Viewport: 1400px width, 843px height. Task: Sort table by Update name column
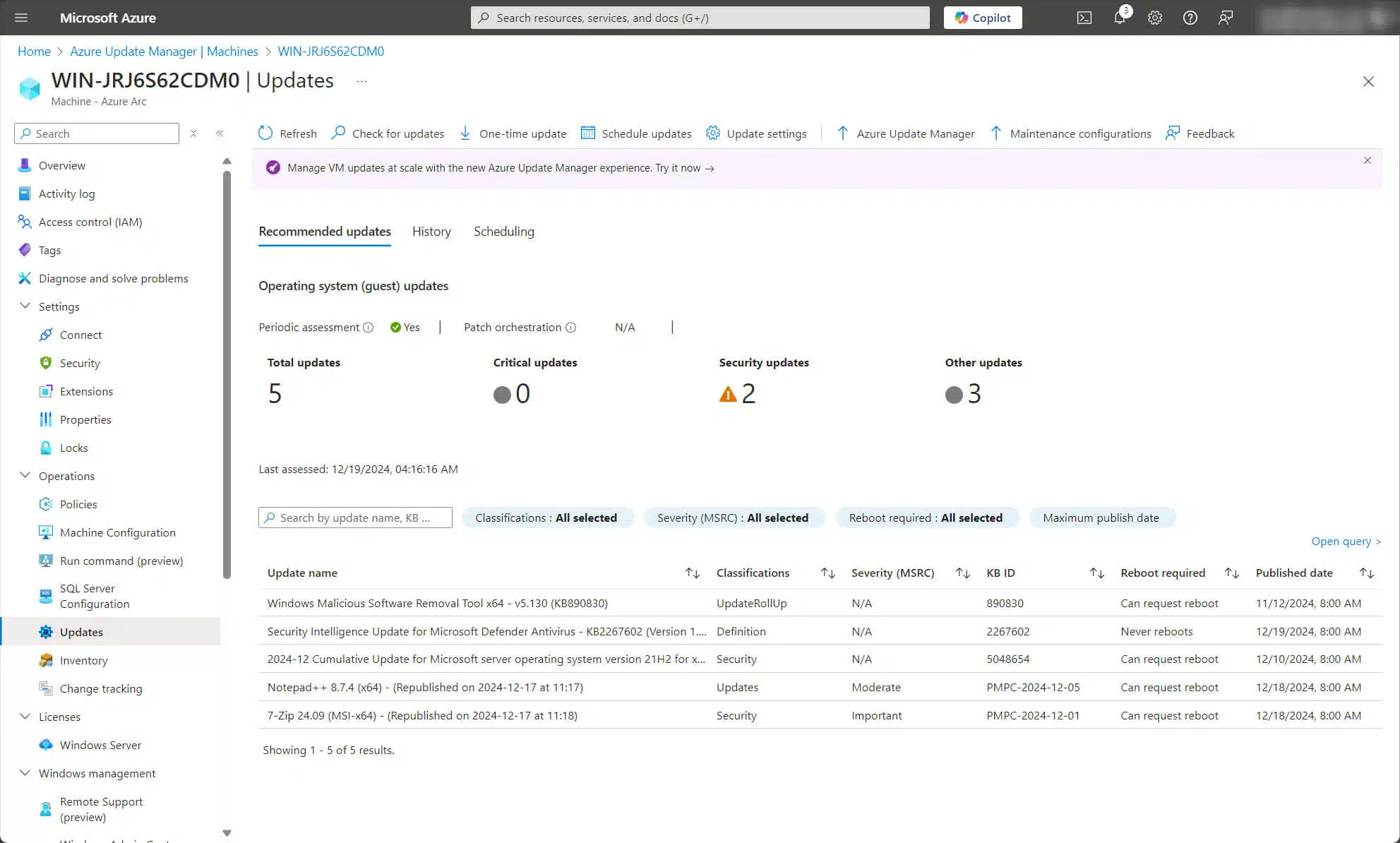(692, 573)
